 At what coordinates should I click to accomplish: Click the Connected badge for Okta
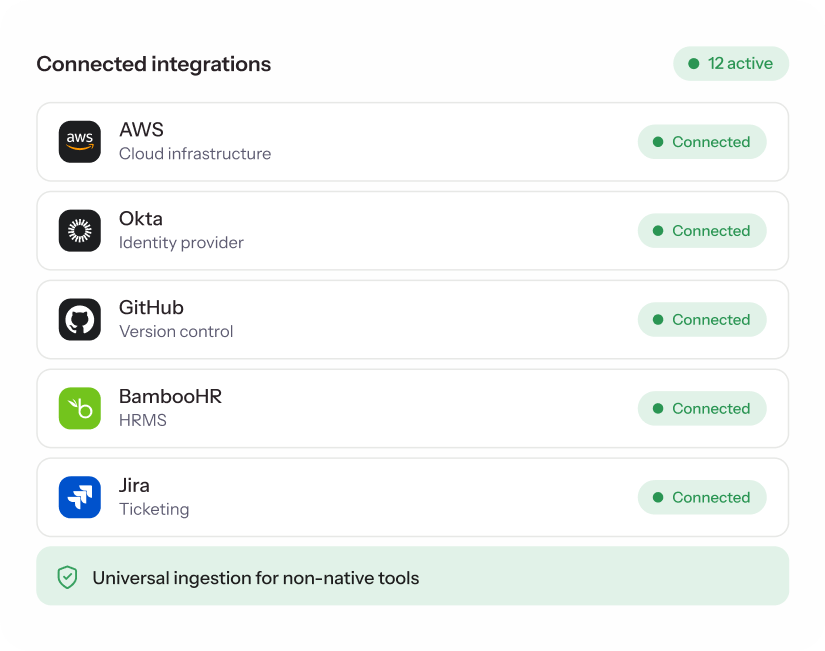click(702, 231)
